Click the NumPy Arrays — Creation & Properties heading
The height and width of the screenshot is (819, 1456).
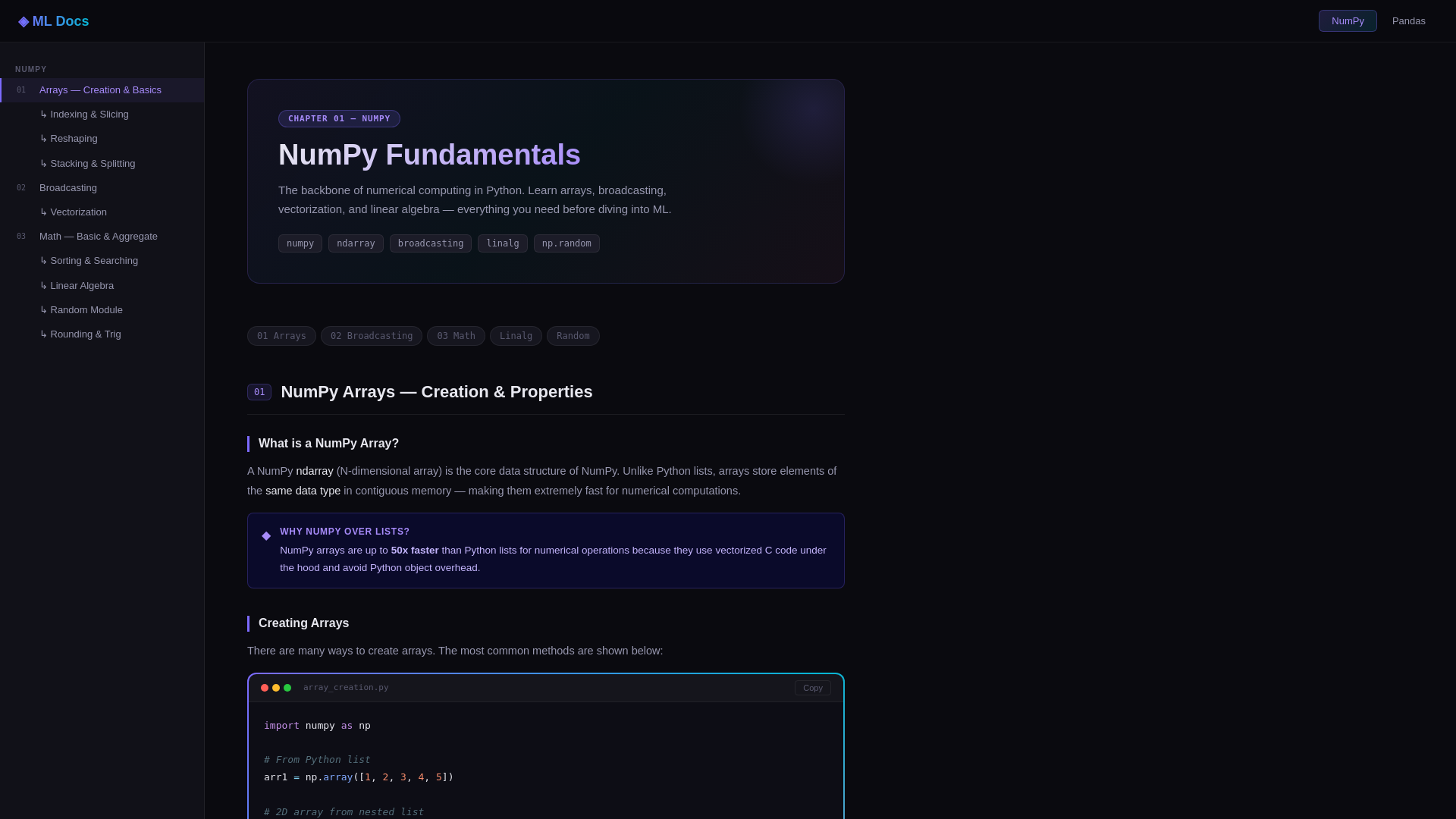tap(437, 392)
